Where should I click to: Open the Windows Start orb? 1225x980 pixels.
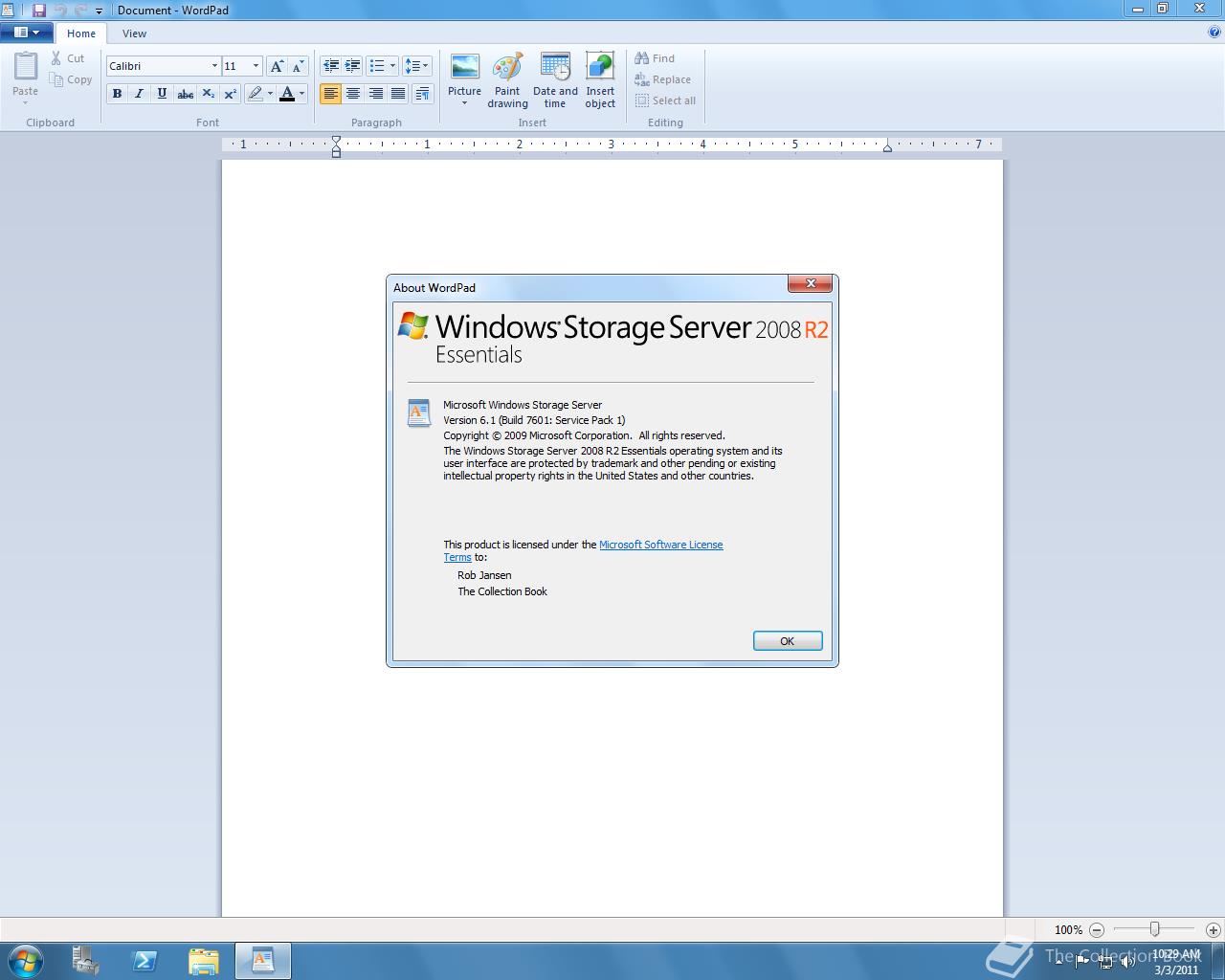pyautogui.click(x=26, y=961)
